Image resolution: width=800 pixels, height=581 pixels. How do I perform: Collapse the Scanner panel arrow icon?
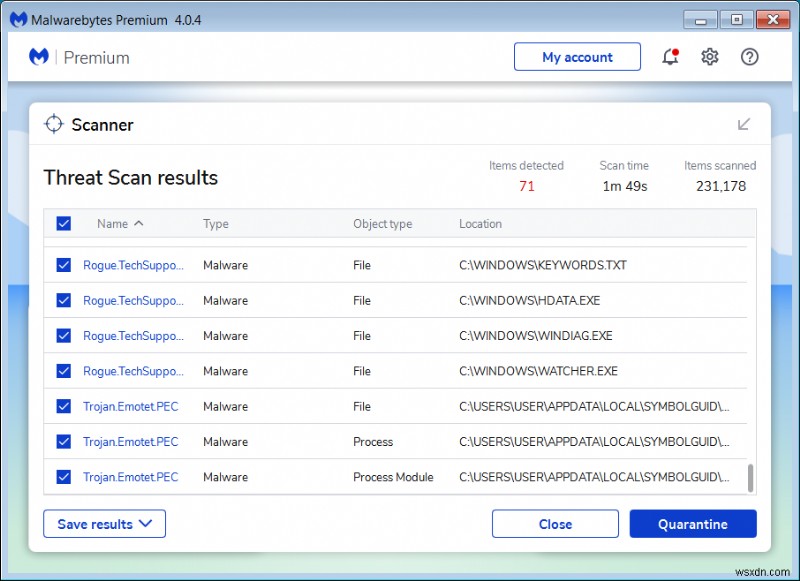[744, 124]
